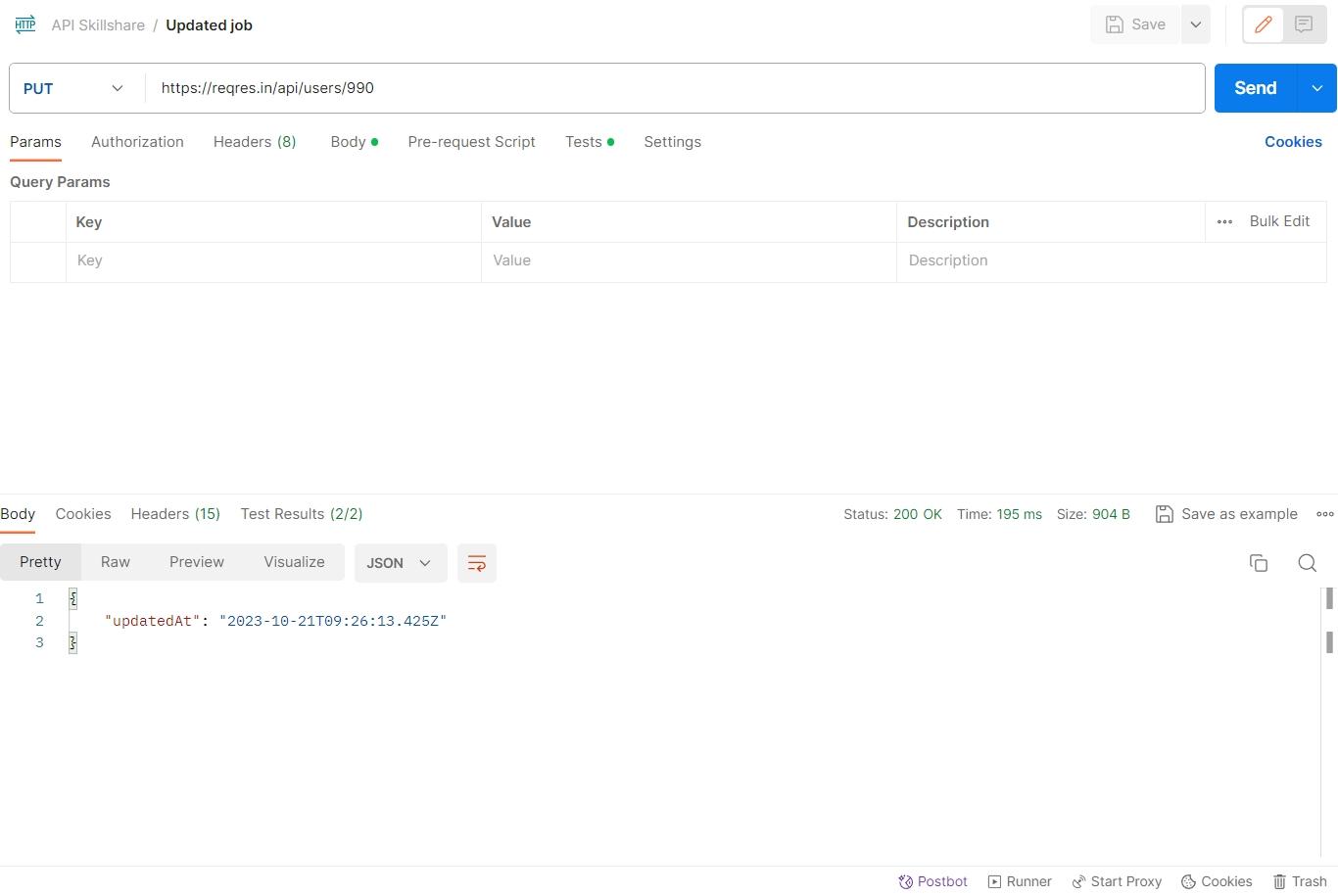Send the request

pyautogui.click(x=1256, y=88)
